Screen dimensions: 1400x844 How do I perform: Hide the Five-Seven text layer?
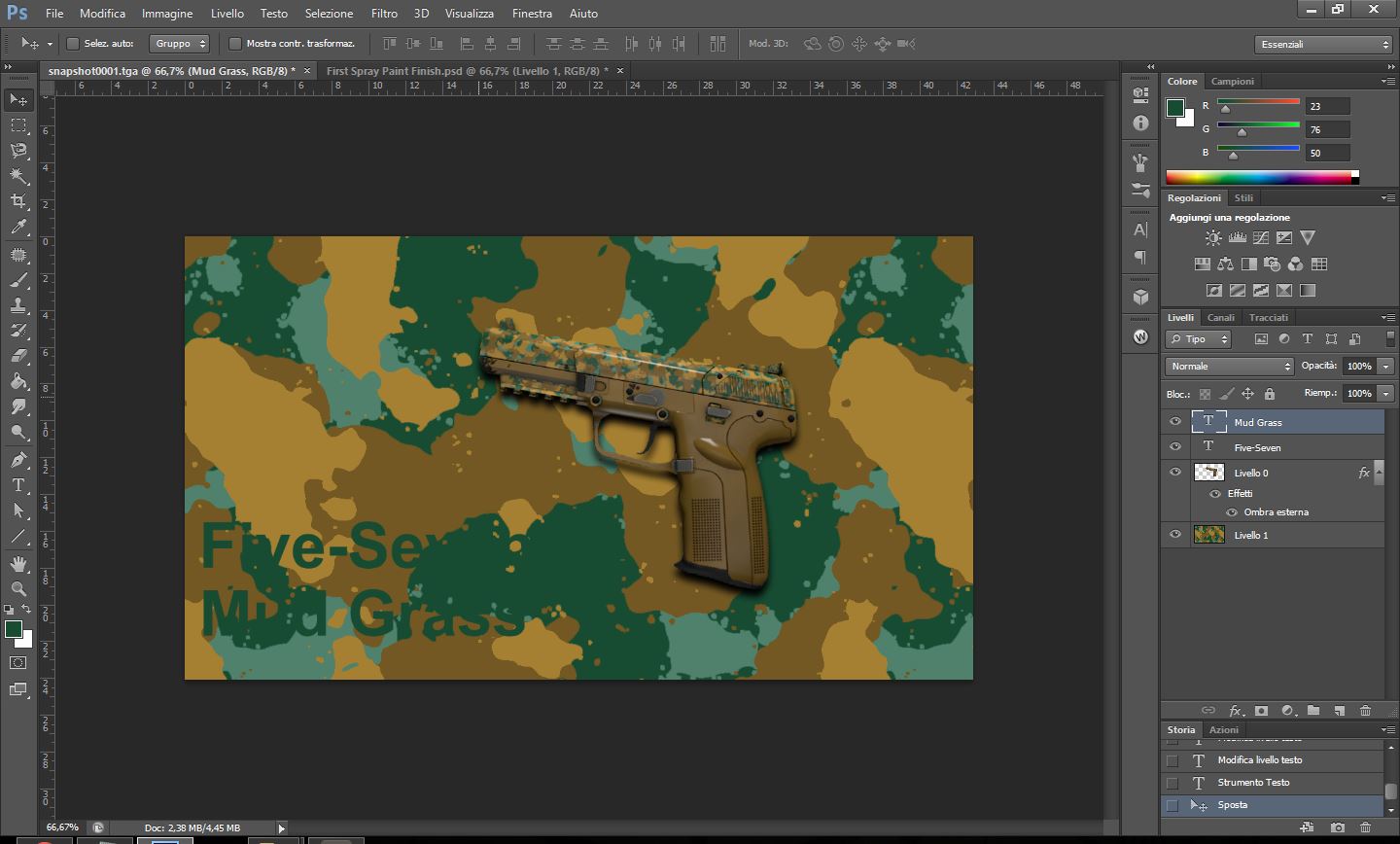click(x=1174, y=447)
